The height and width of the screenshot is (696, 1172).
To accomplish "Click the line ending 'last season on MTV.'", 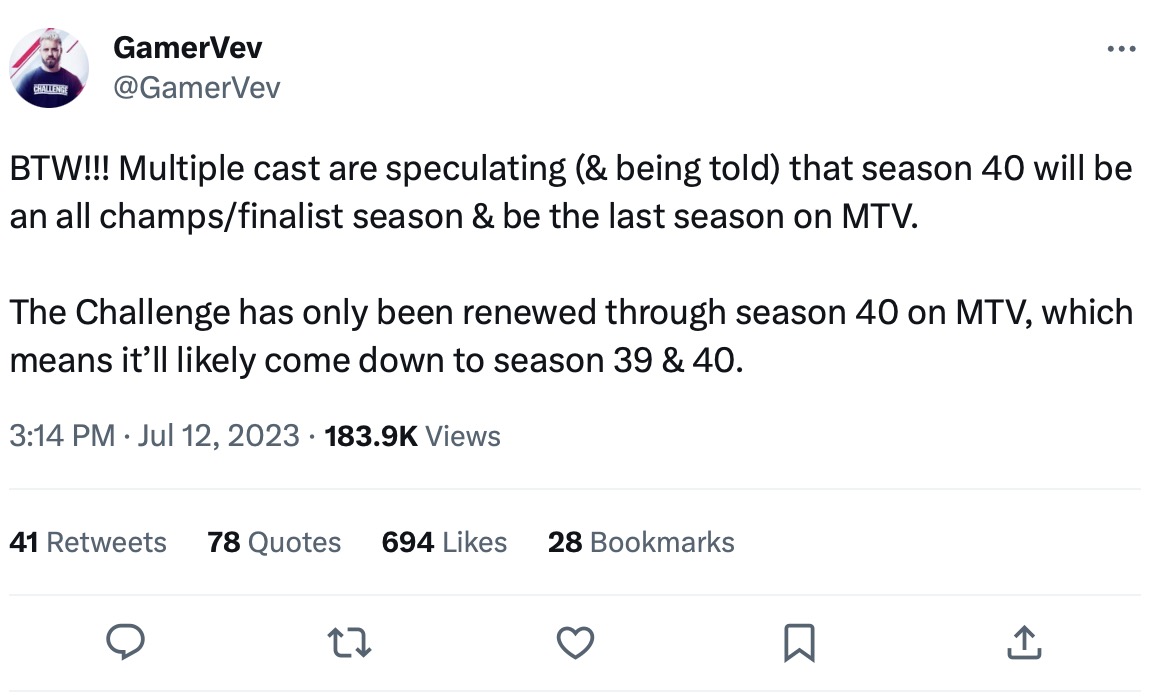I will (x=462, y=217).
